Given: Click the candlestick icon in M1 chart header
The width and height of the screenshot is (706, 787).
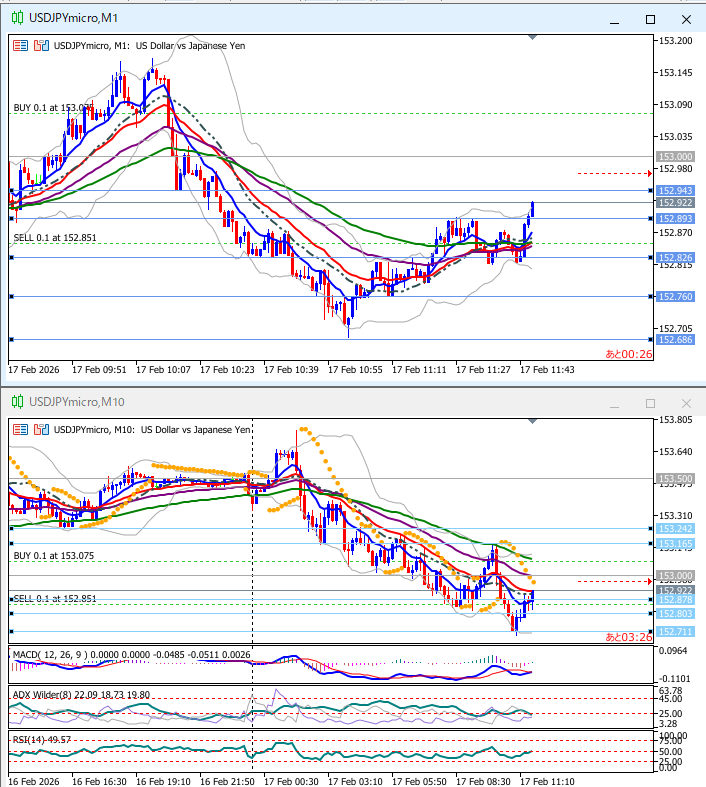Looking at the screenshot, I should pos(40,45).
